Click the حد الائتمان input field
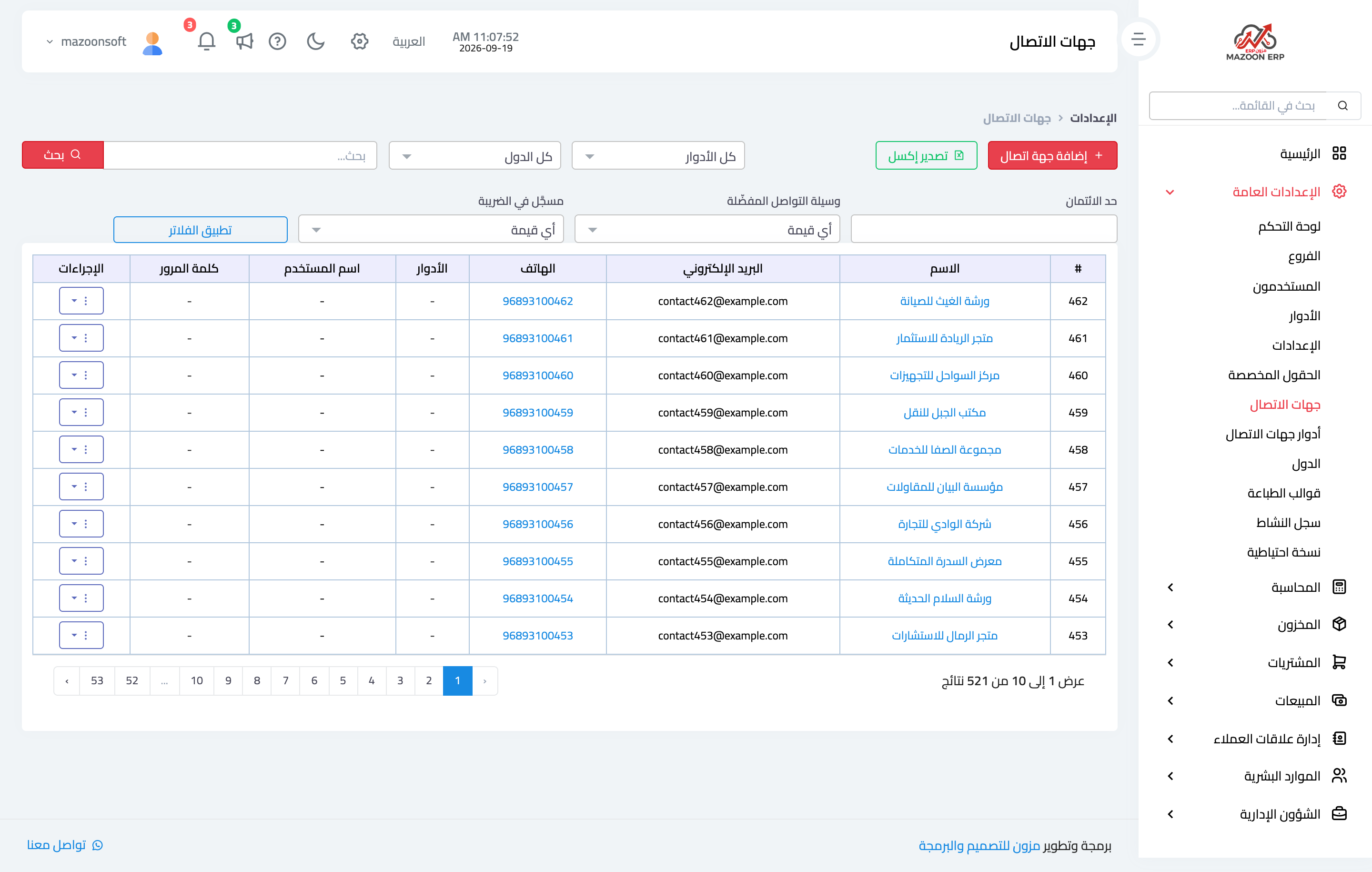This screenshot has width=1372, height=872. tap(983, 229)
